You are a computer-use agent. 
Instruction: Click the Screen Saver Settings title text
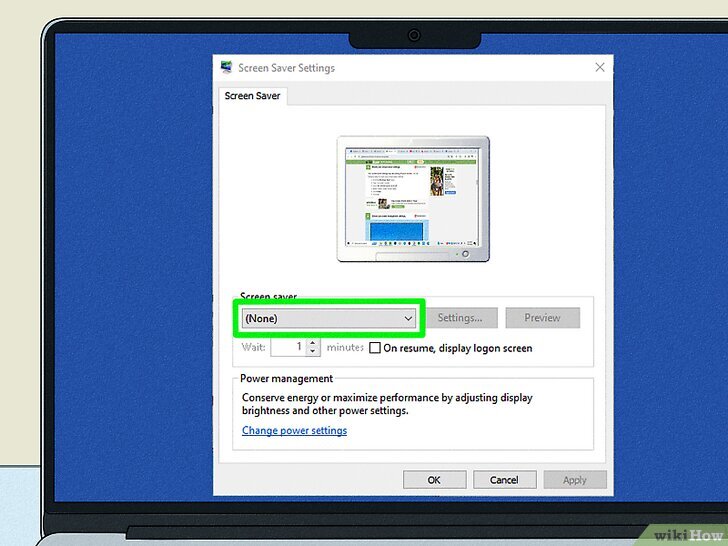287,68
